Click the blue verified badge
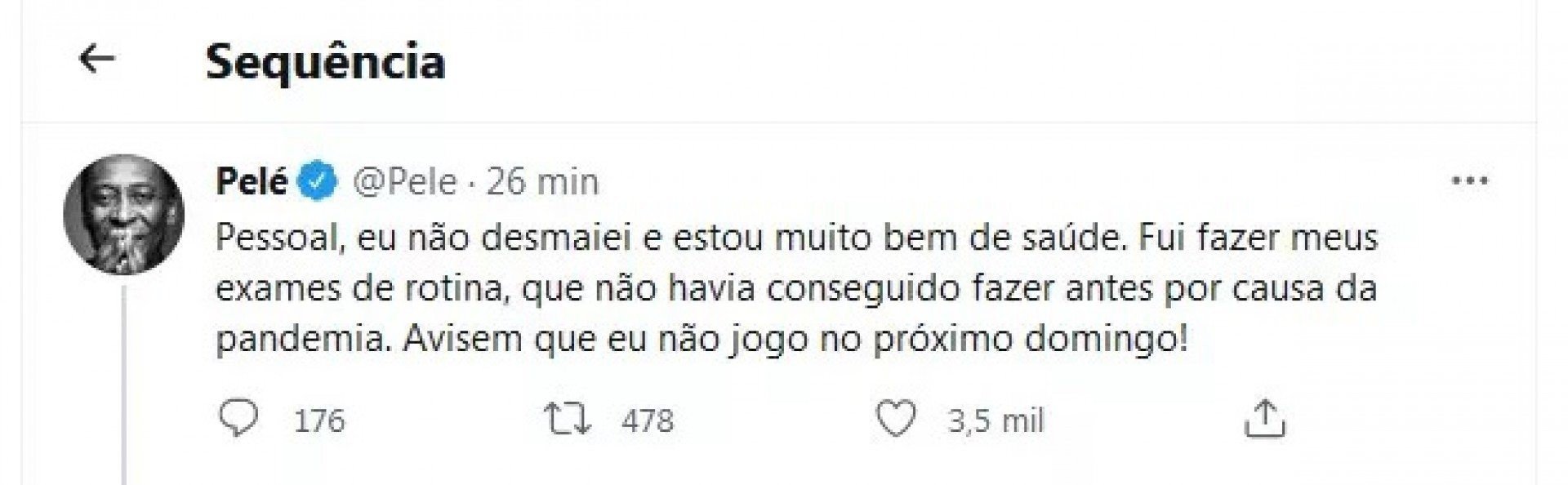This screenshot has width=1568, height=485. [319, 181]
